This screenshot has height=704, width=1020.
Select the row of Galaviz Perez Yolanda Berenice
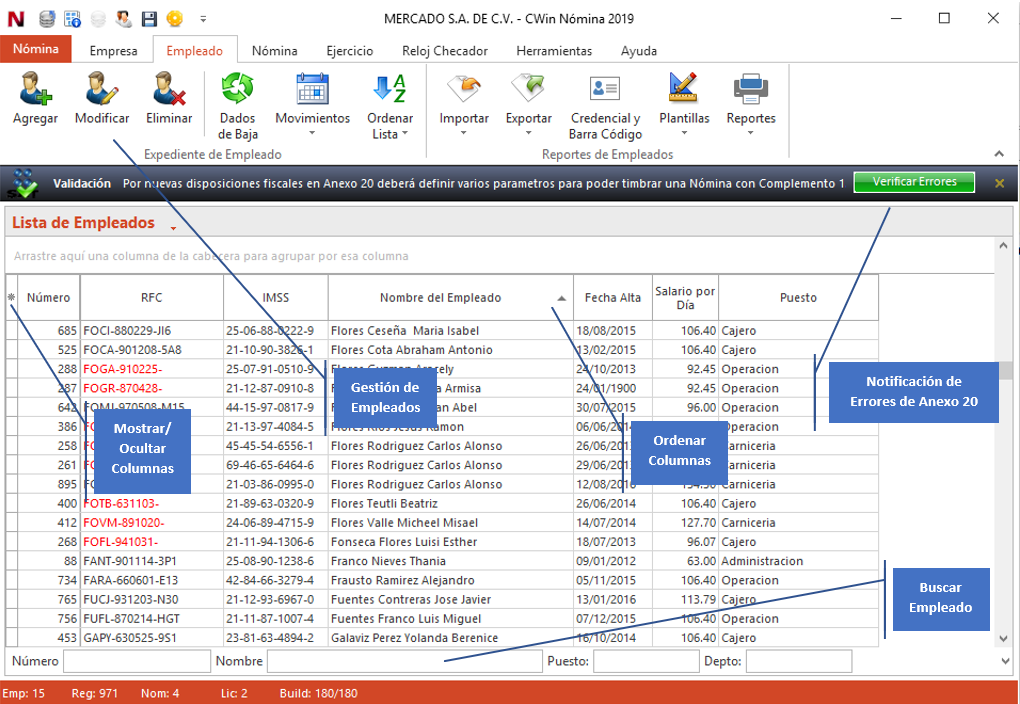pyautogui.click(x=442, y=638)
